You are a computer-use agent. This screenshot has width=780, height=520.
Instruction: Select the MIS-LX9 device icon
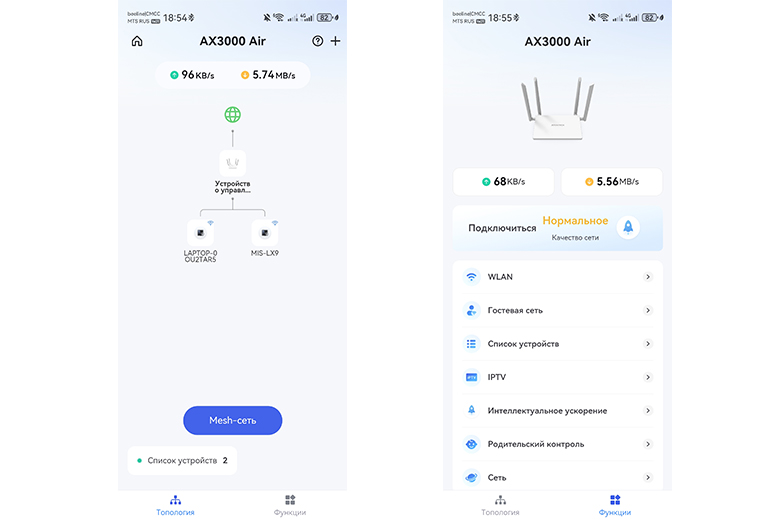[x=265, y=233]
